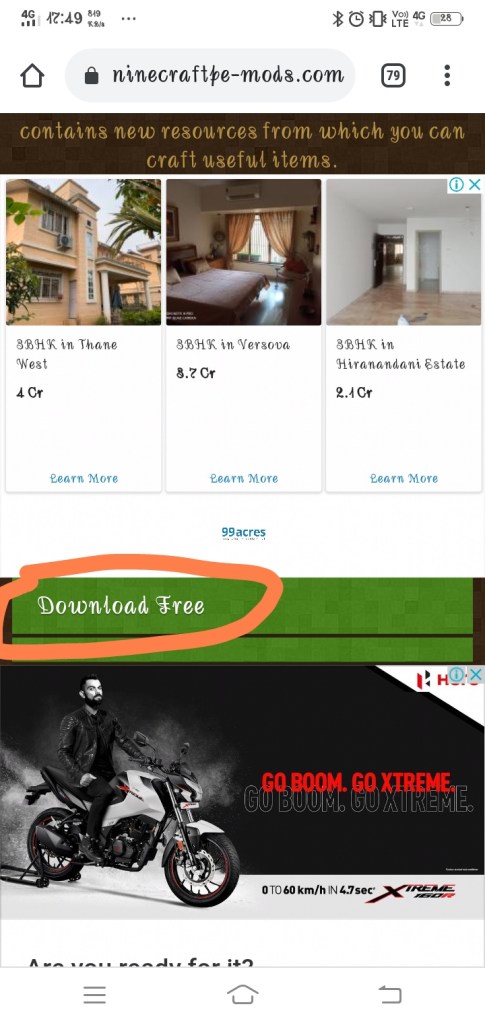The width and height of the screenshot is (485, 1023).
Task: Tap the Android back navigation icon
Action: [x=390, y=994]
